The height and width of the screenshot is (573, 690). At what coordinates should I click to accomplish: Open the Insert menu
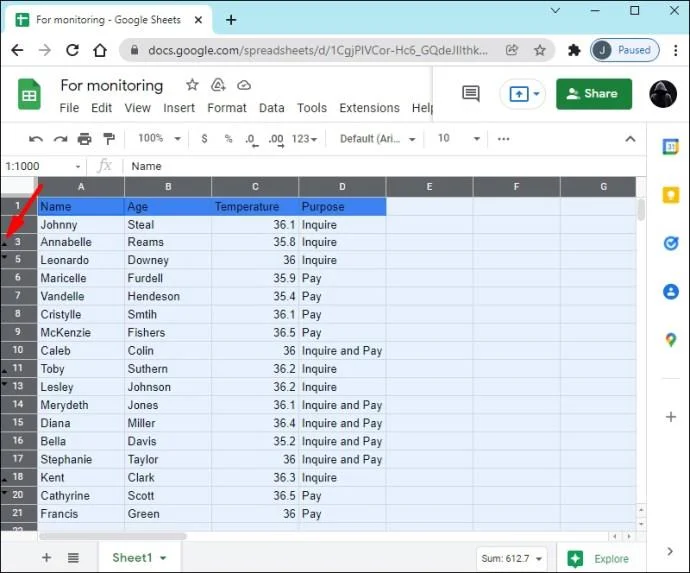[x=179, y=108]
